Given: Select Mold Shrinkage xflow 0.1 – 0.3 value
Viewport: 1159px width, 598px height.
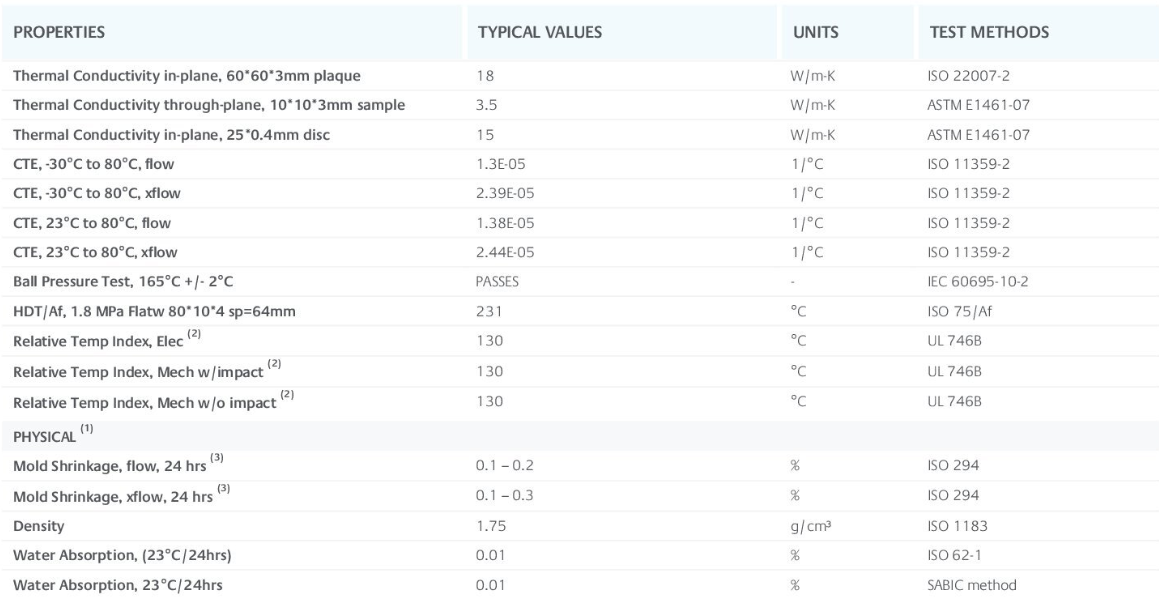Looking at the screenshot, I should [x=505, y=495].
